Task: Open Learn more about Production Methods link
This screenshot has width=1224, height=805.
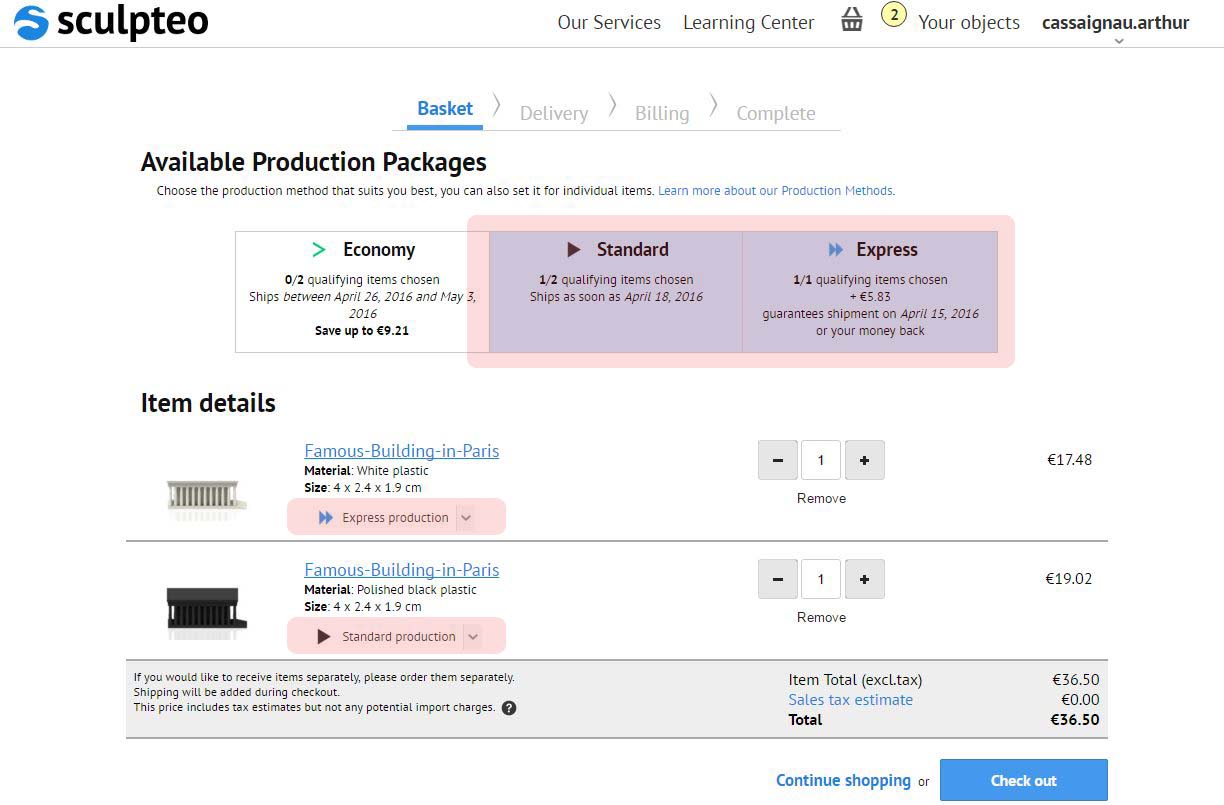Action: [776, 191]
